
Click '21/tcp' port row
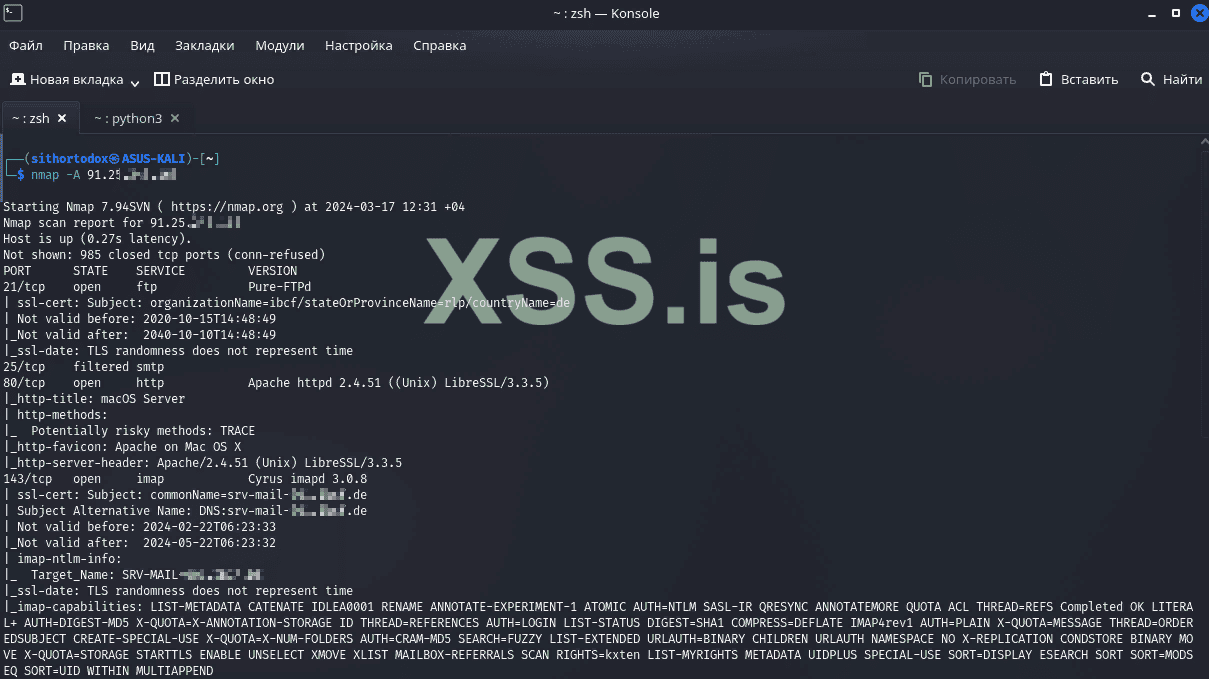[x=158, y=287]
